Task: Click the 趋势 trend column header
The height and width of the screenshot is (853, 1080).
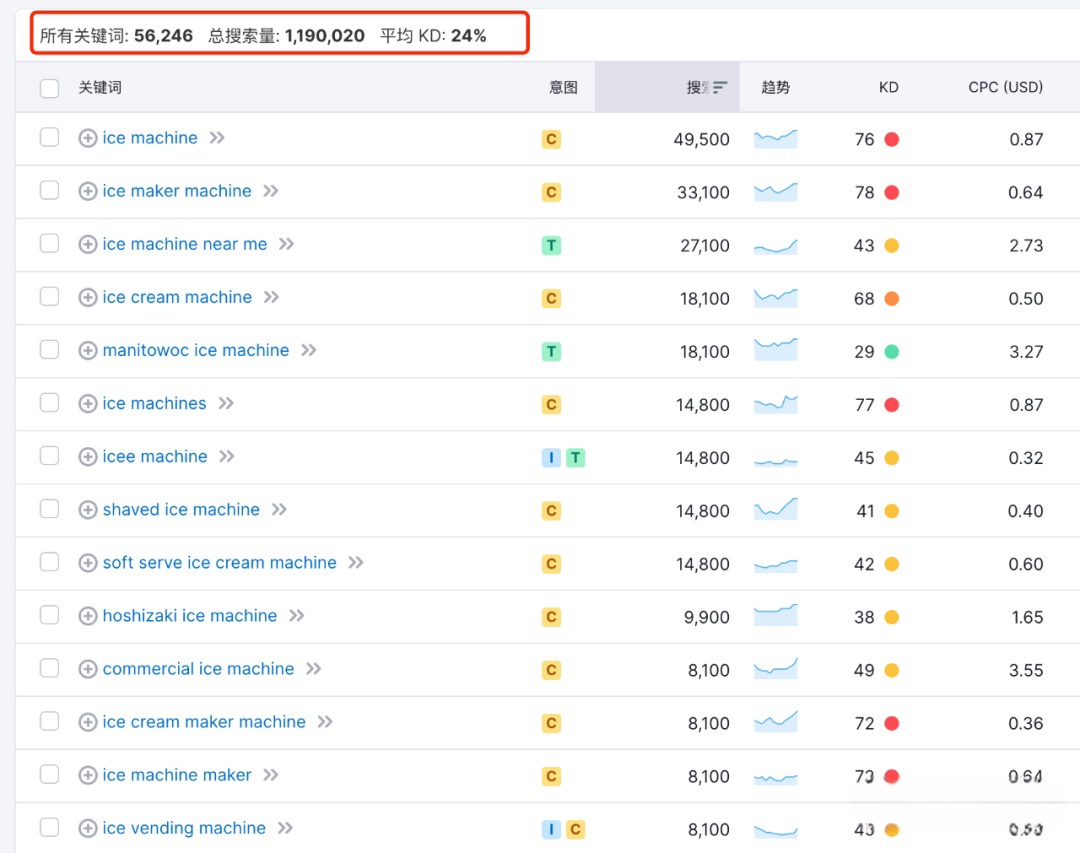Action: coord(776,88)
